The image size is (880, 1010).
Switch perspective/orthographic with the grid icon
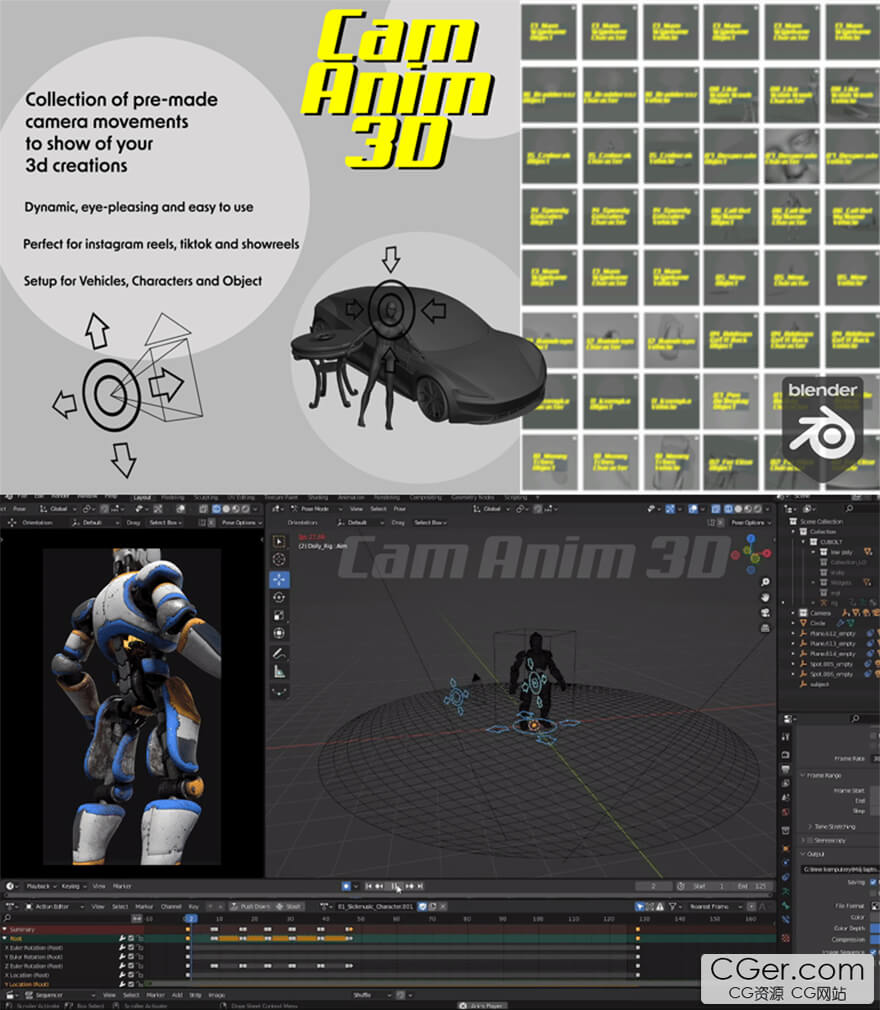click(765, 627)
